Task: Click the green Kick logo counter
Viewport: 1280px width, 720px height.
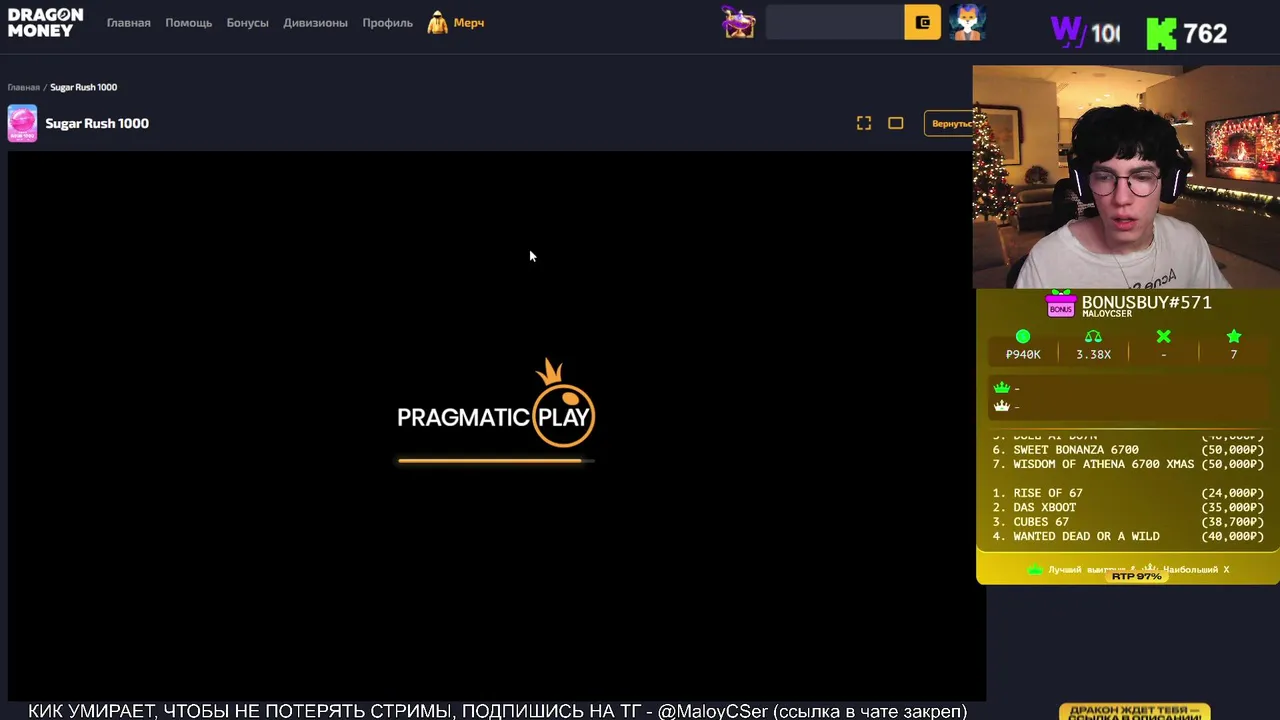Action: pyautogui.click(x=1161, y=33)
